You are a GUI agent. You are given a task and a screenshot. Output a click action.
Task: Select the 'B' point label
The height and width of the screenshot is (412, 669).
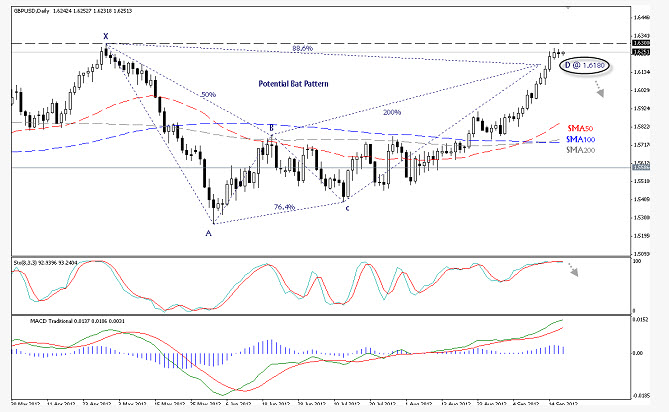pyautogui.click(x=271, y=128)
